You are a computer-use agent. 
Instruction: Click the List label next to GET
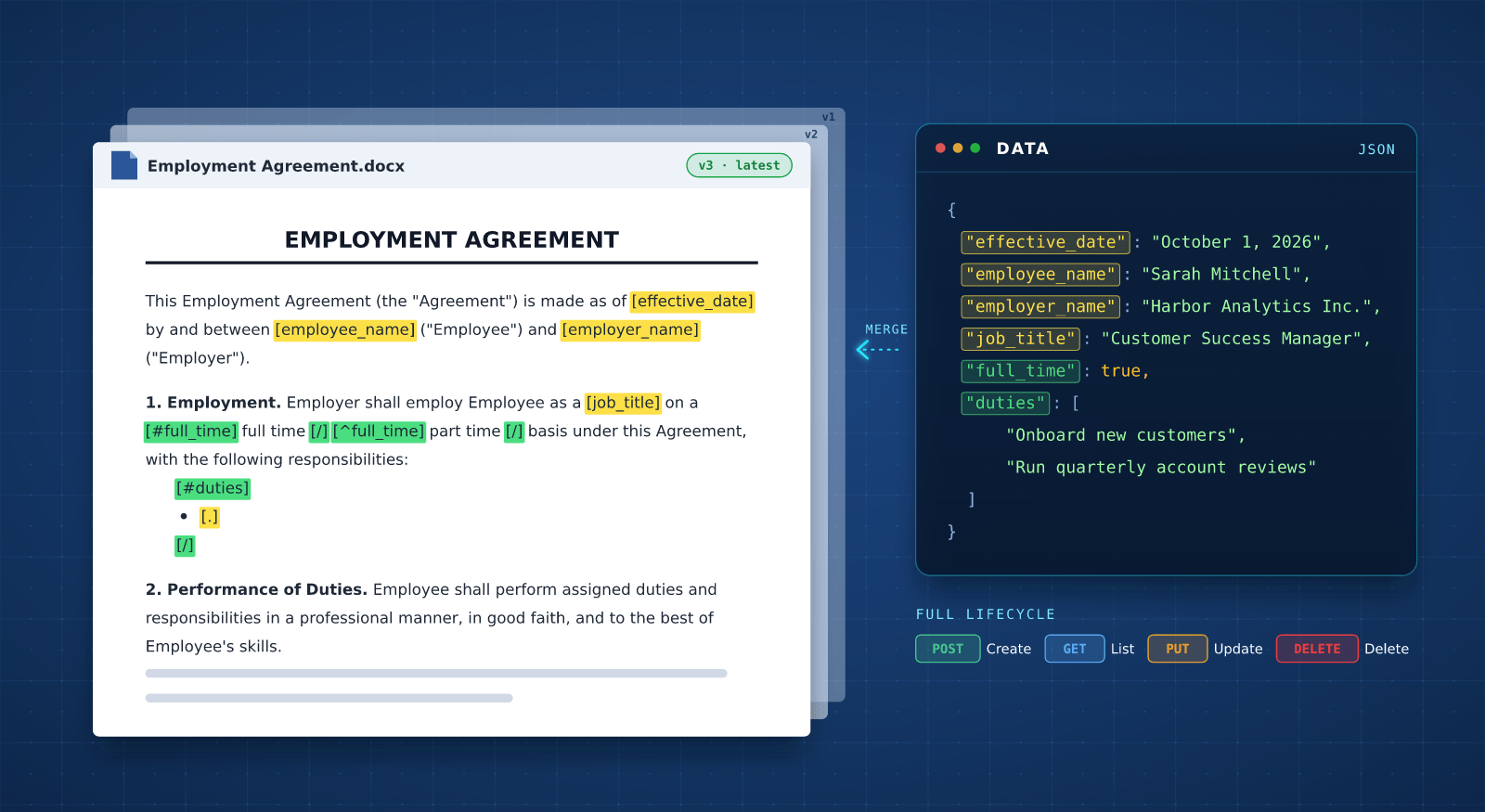tap(1122, 649)
